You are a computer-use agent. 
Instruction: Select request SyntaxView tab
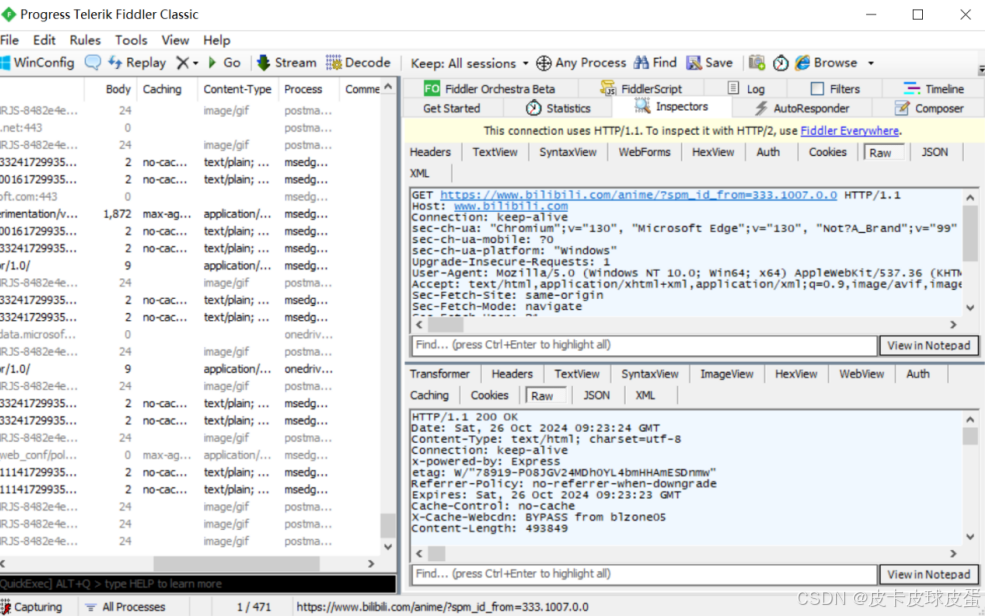(x=567, y=152)
